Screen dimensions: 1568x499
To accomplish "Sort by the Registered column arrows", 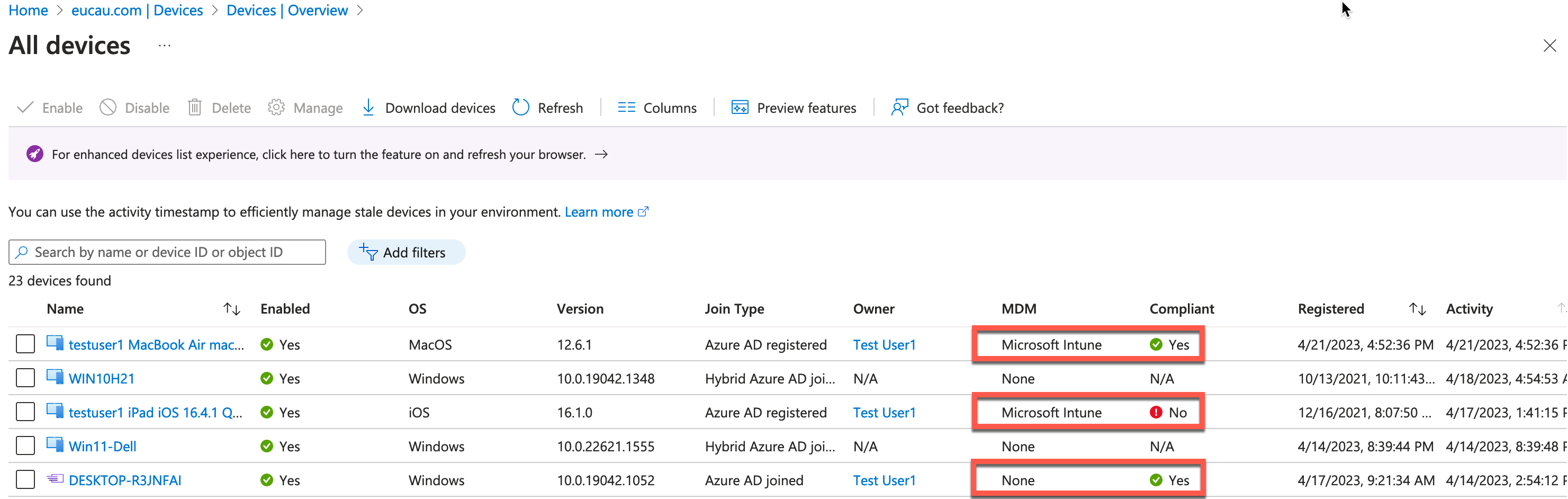I will click(x=1417, y=309).
